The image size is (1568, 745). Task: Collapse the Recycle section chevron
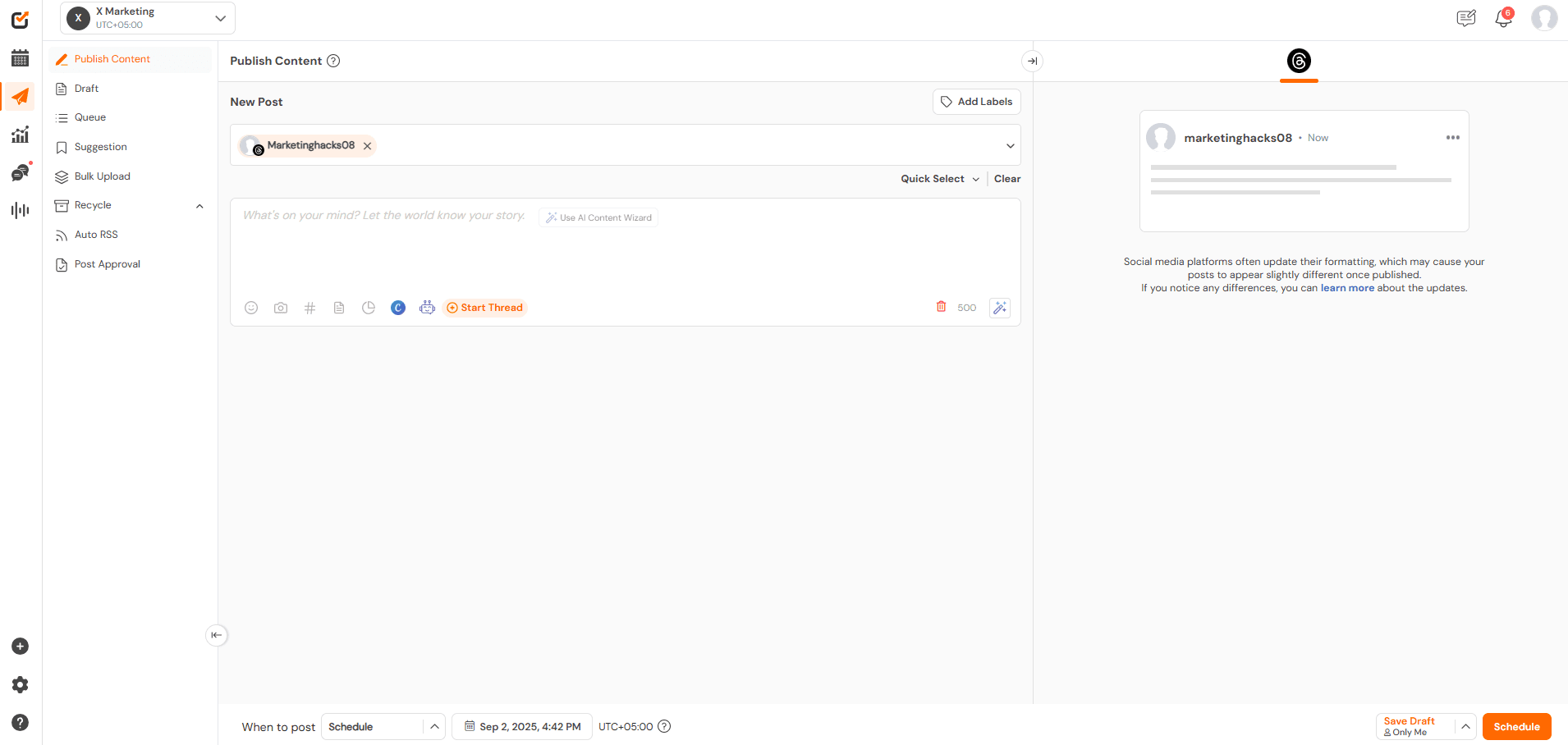(x=199, y=206)
